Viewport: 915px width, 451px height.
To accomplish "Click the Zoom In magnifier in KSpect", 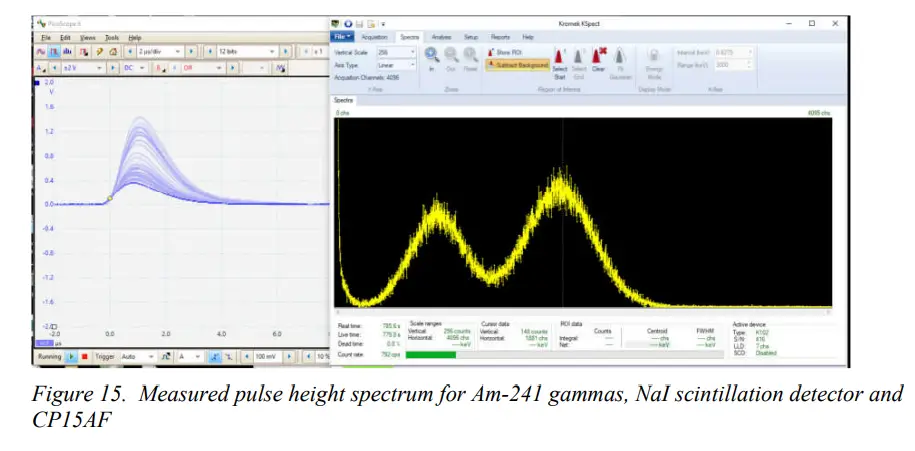I will (432, 55).
